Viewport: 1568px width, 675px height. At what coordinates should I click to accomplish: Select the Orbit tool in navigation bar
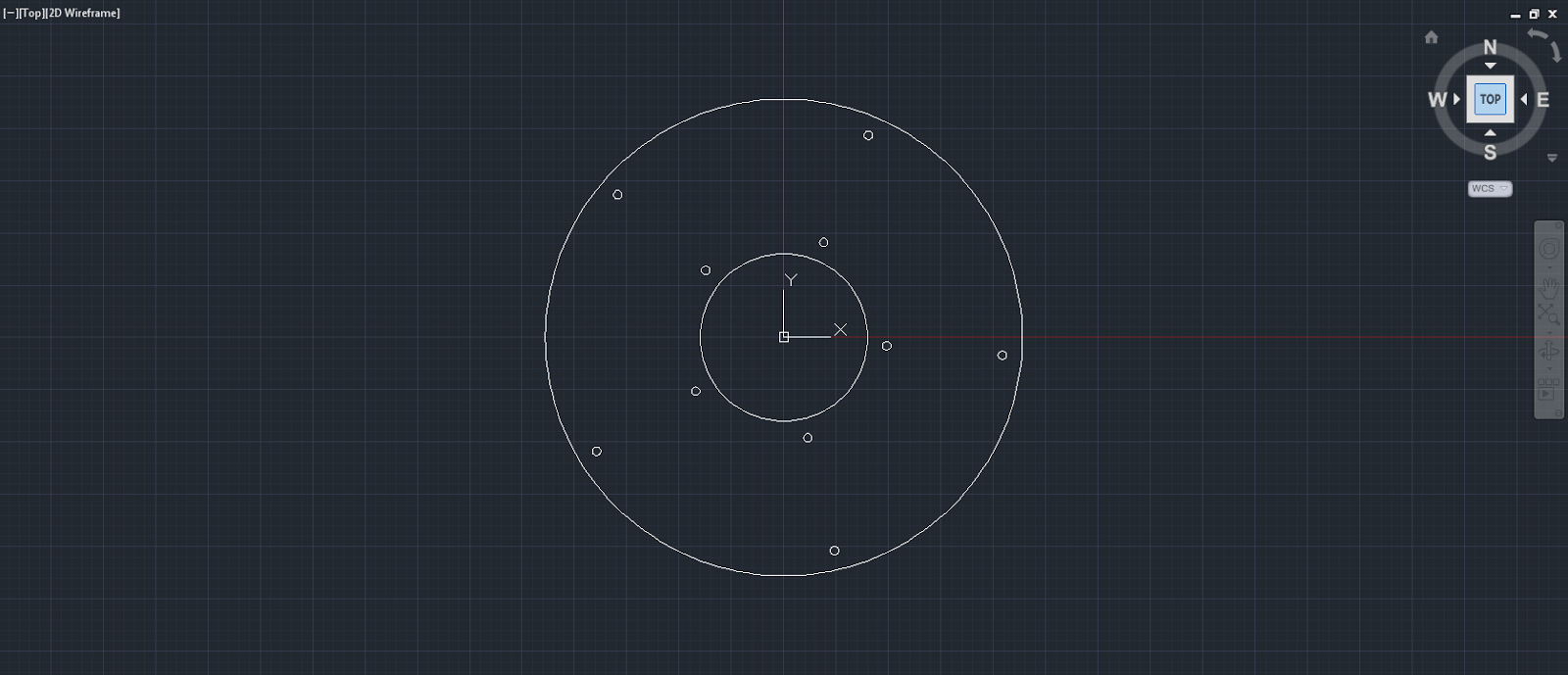1548,351
